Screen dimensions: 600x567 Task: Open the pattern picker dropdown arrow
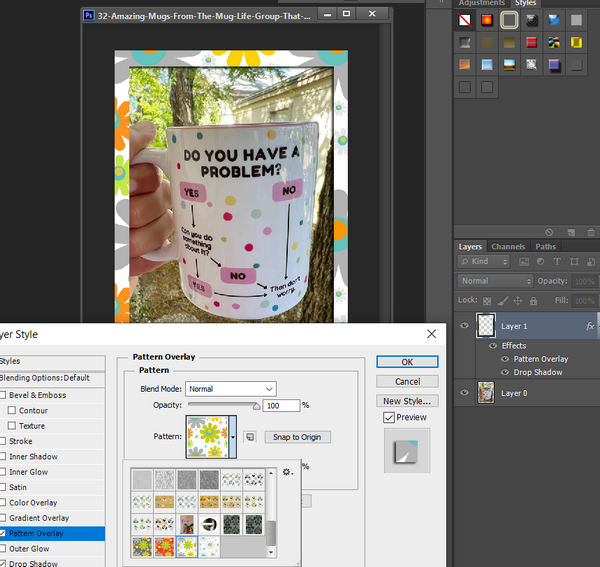233,437
